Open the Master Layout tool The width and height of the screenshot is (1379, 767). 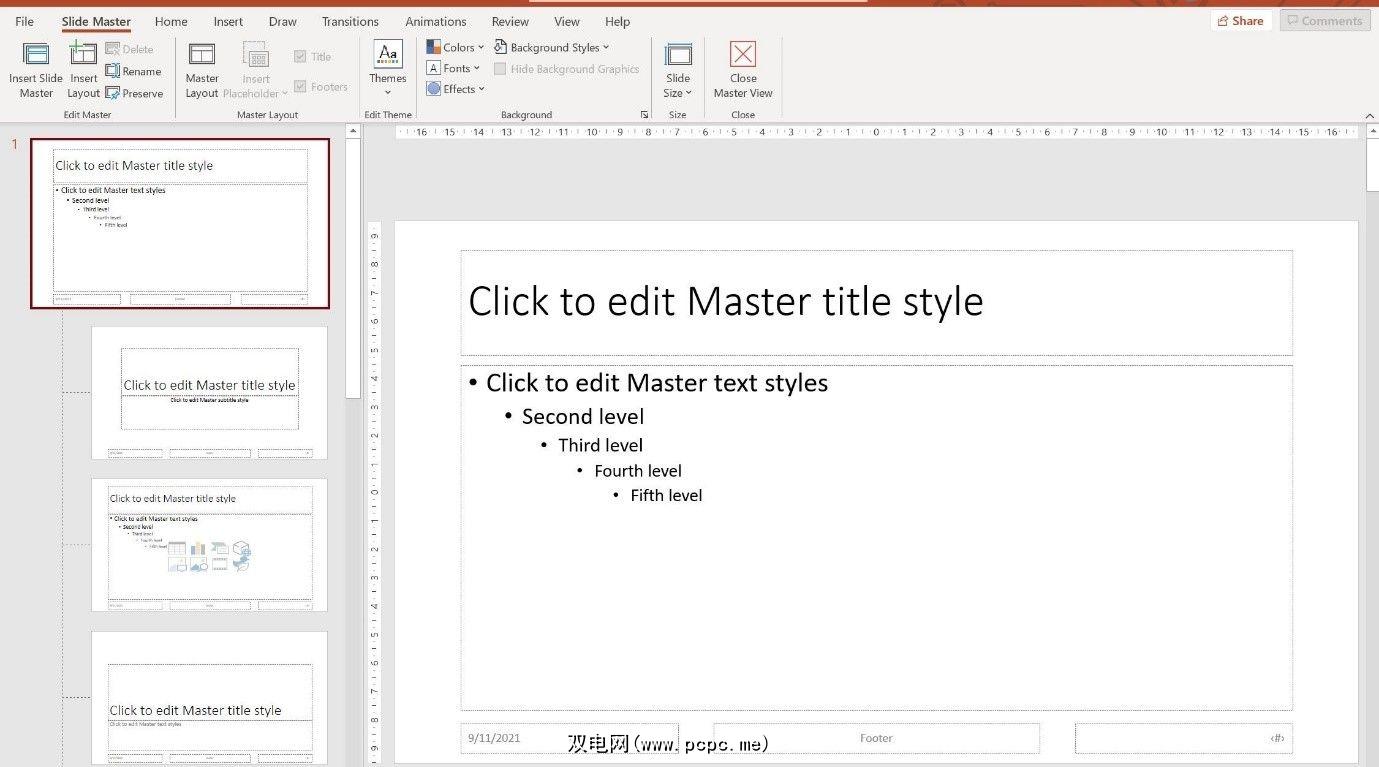tap(202, 56)
